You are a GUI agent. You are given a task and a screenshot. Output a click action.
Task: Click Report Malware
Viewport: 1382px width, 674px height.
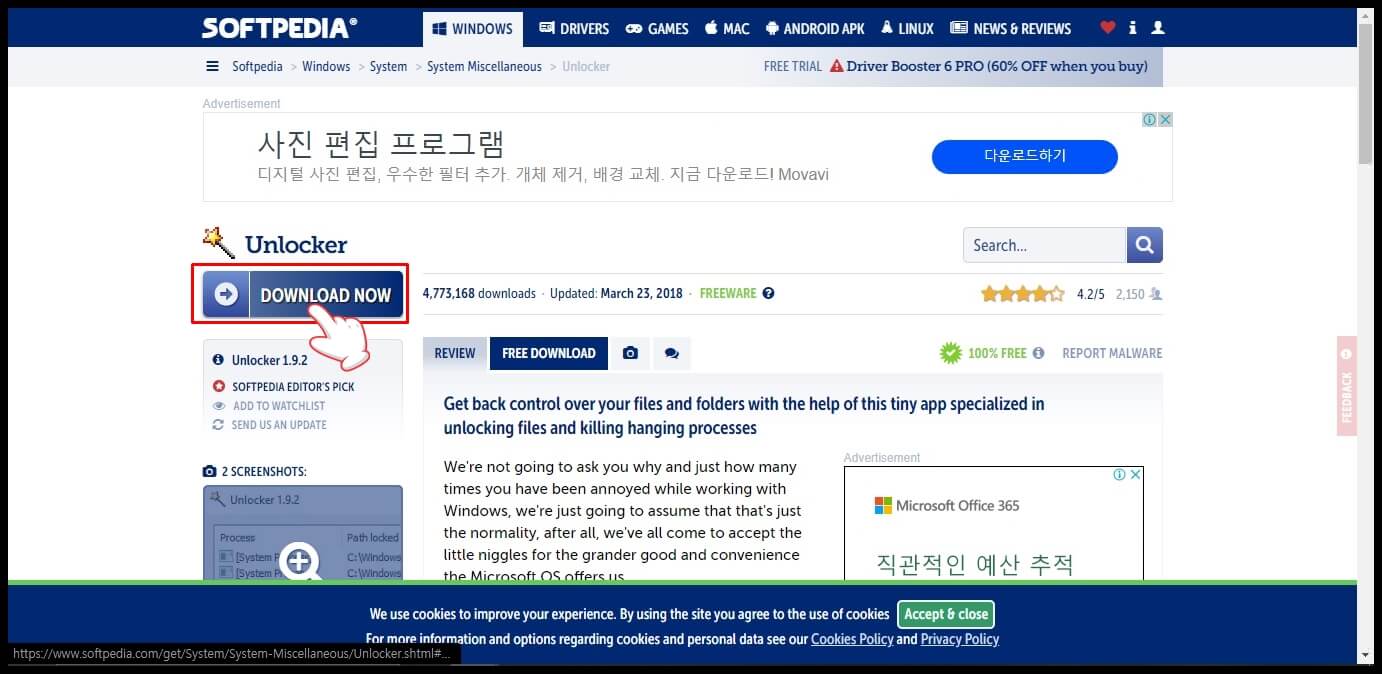click(1112, 353)
